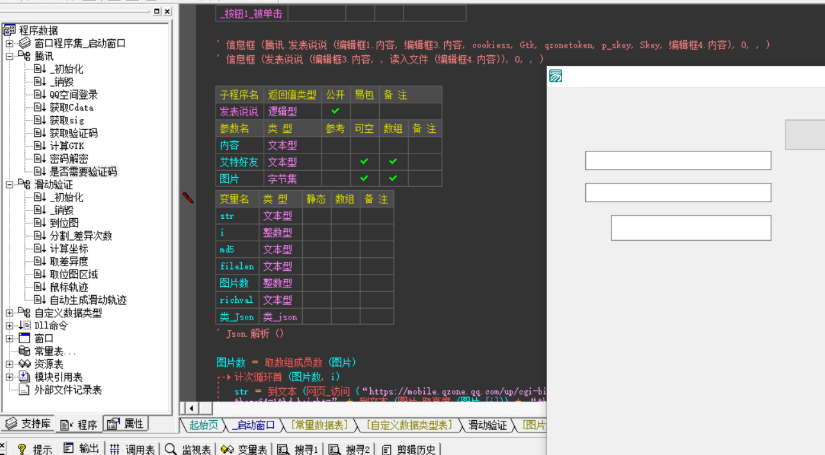Expand the 模块引用表 node
Image resolution: width=825 pixels, height=455 pixels.
coord(9,377)
